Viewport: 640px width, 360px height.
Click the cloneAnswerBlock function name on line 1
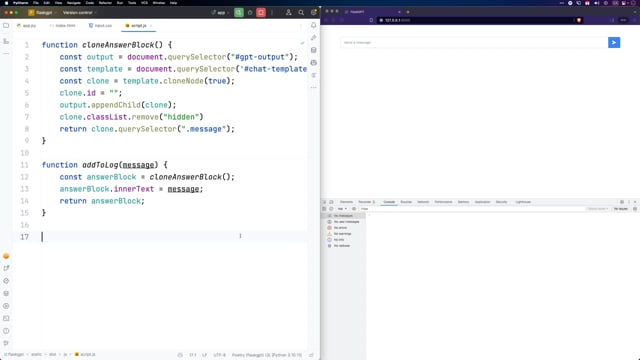(x=118, y=45)
